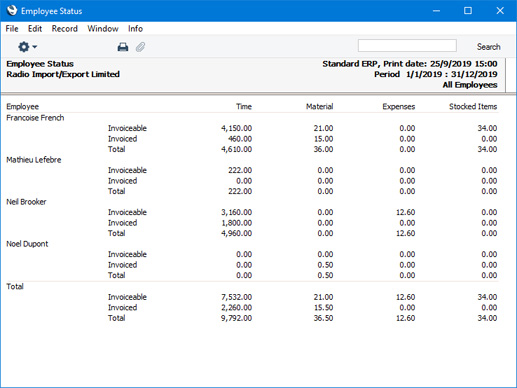Image resolution: width=517 pixels, height=388 pixels.
Task: Click the Expenses column header
Action: pyautogui.click(x=398, y=107)
